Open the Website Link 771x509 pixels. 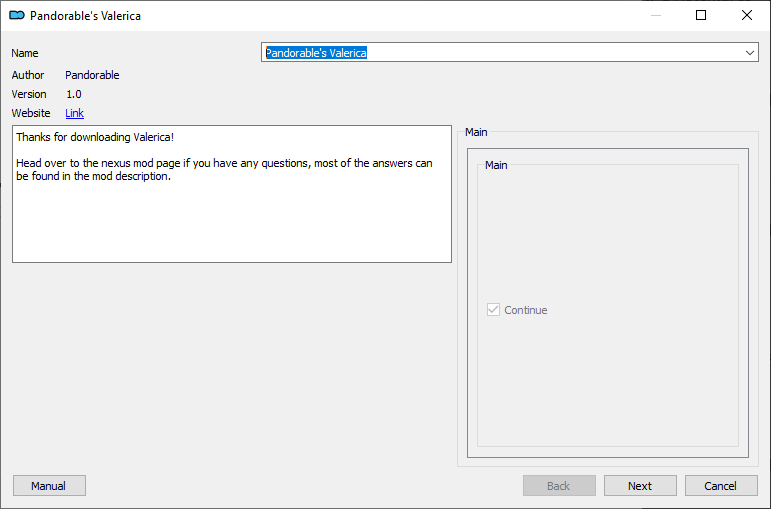(75, 113)
